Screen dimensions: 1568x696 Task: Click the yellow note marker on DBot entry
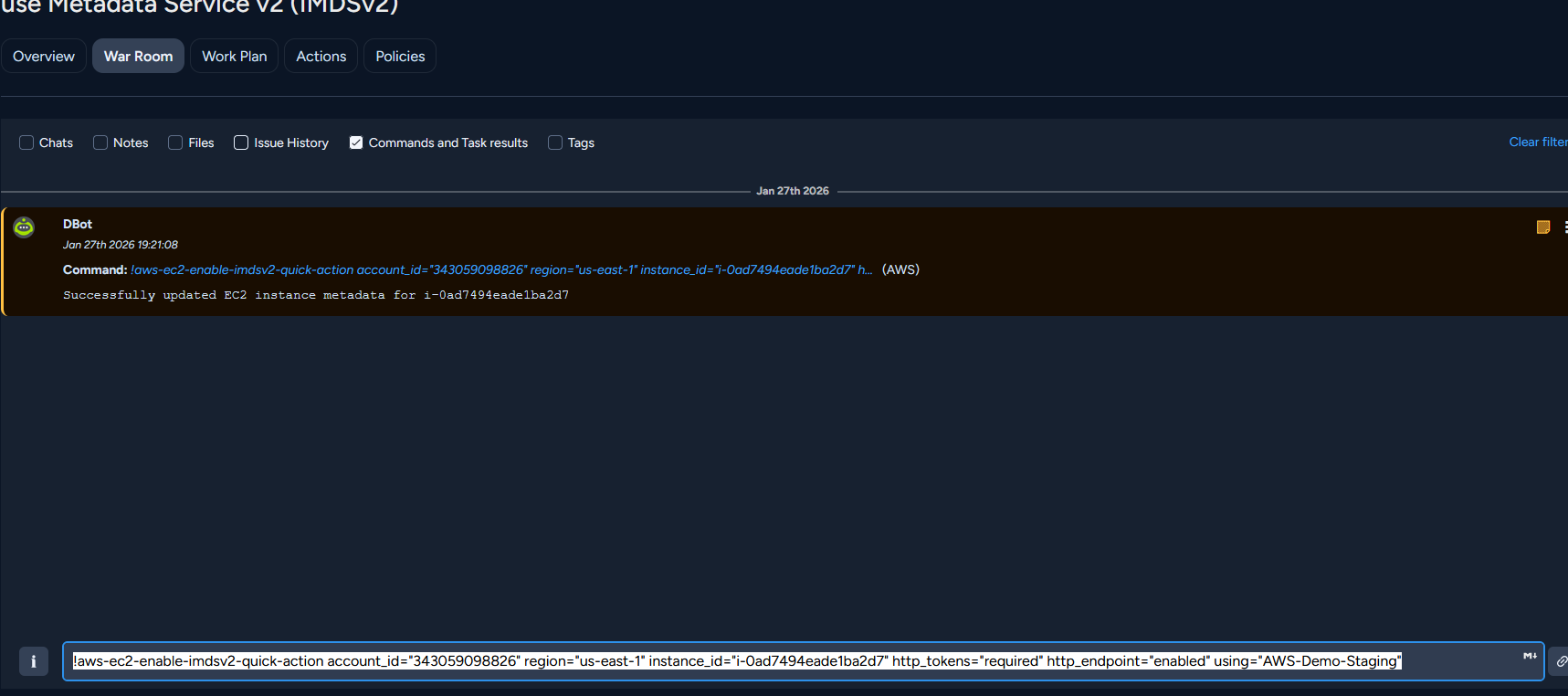coord(1543,227)
